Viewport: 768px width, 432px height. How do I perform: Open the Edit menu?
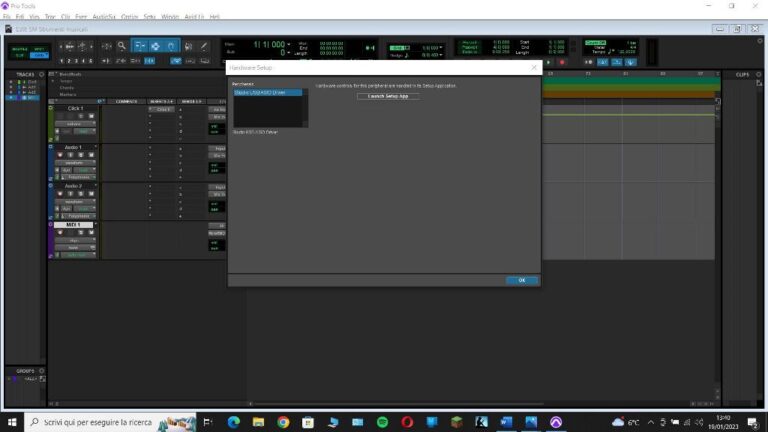[20, 17]
